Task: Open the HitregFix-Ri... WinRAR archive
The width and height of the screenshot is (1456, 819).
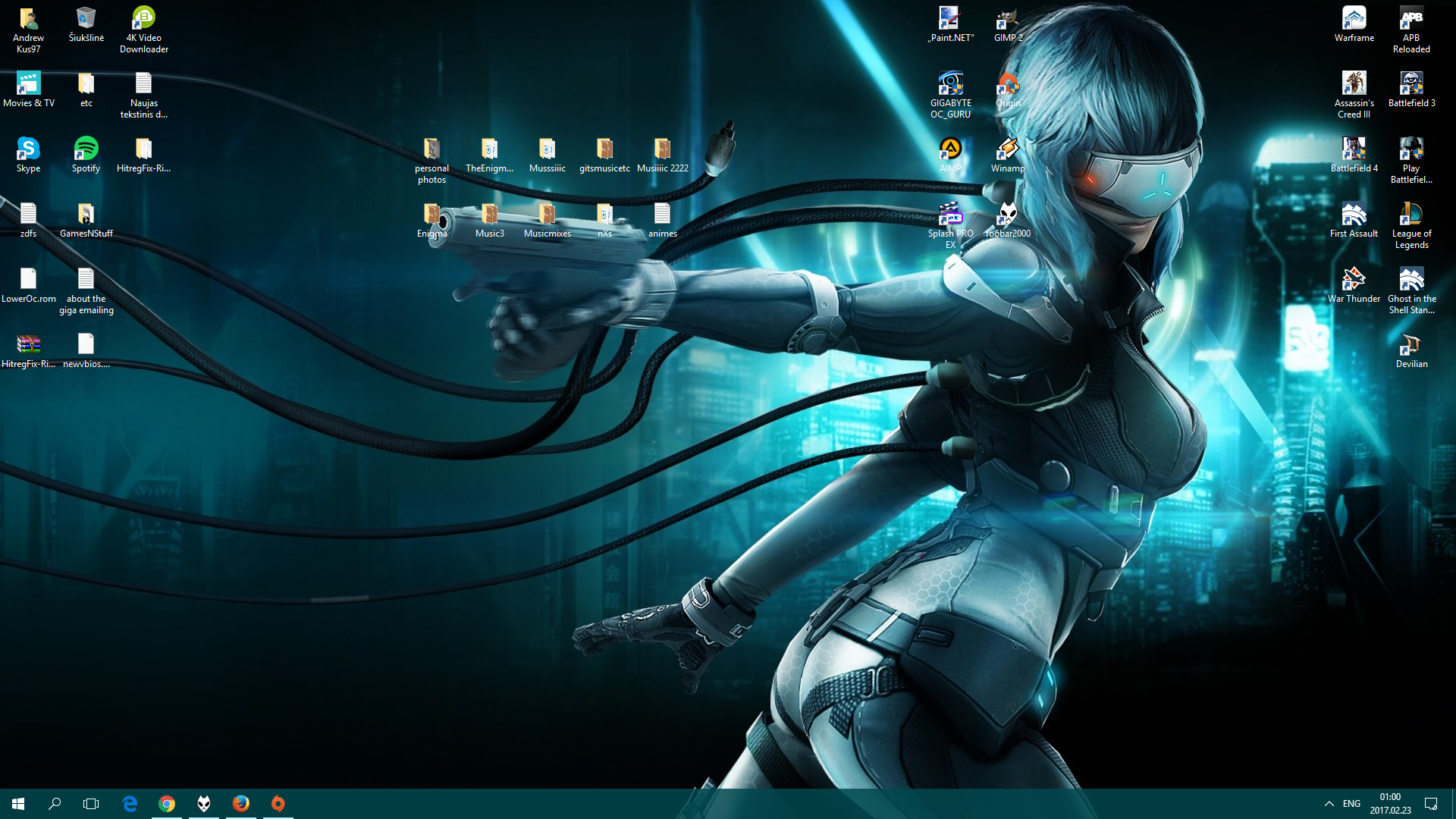Action: click(28, 351)
